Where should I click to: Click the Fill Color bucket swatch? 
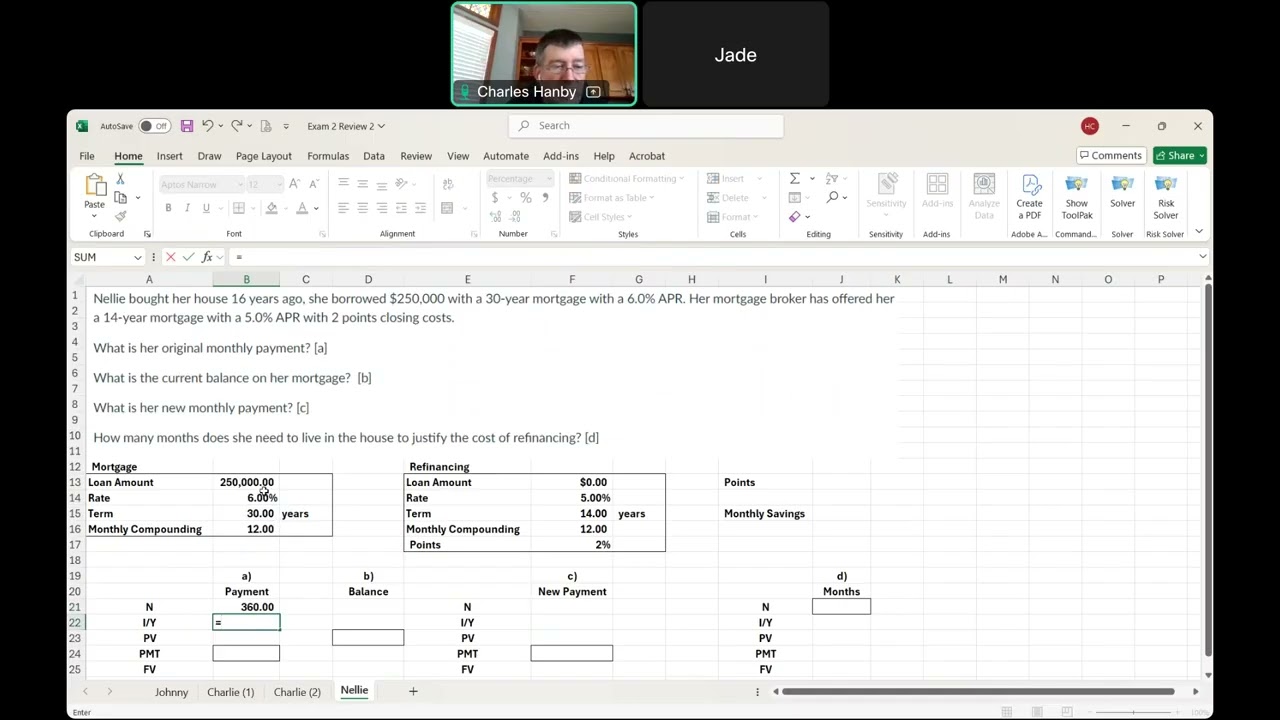[x=271, y=208]
